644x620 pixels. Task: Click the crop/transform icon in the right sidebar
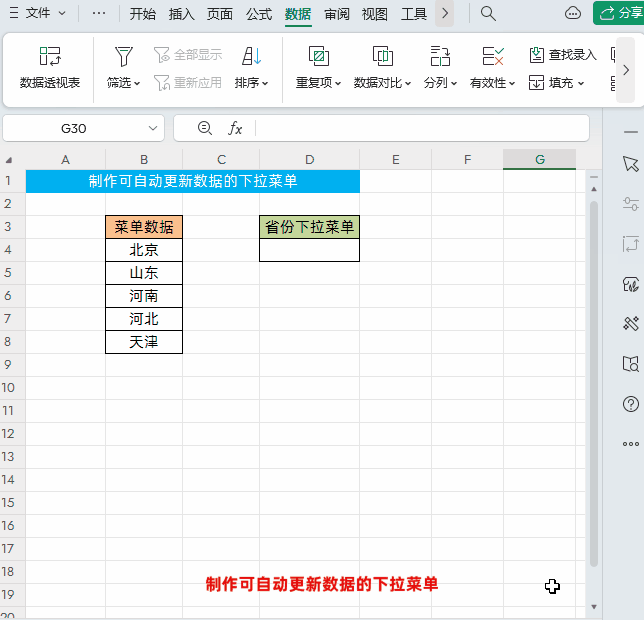pyautogui.click(x=630, y=244)
